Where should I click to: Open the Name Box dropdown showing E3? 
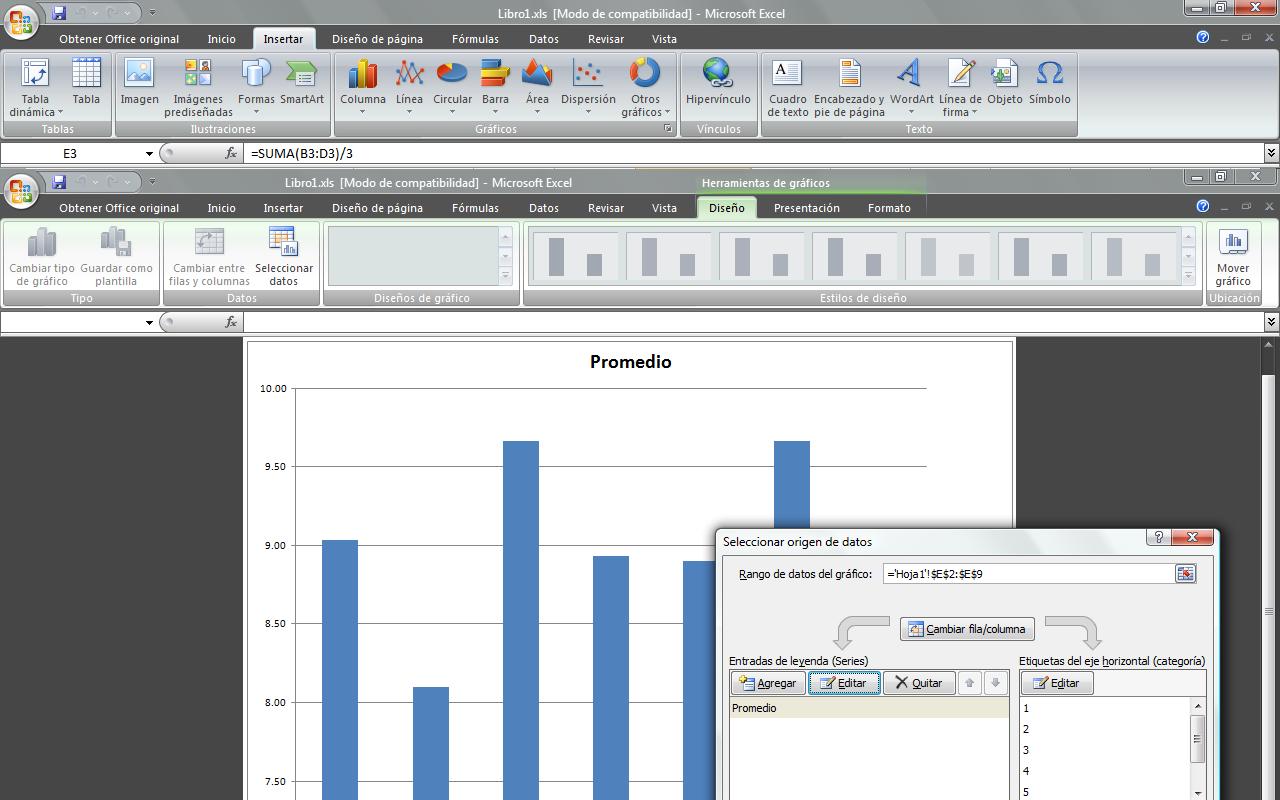(x=149, y=154)
